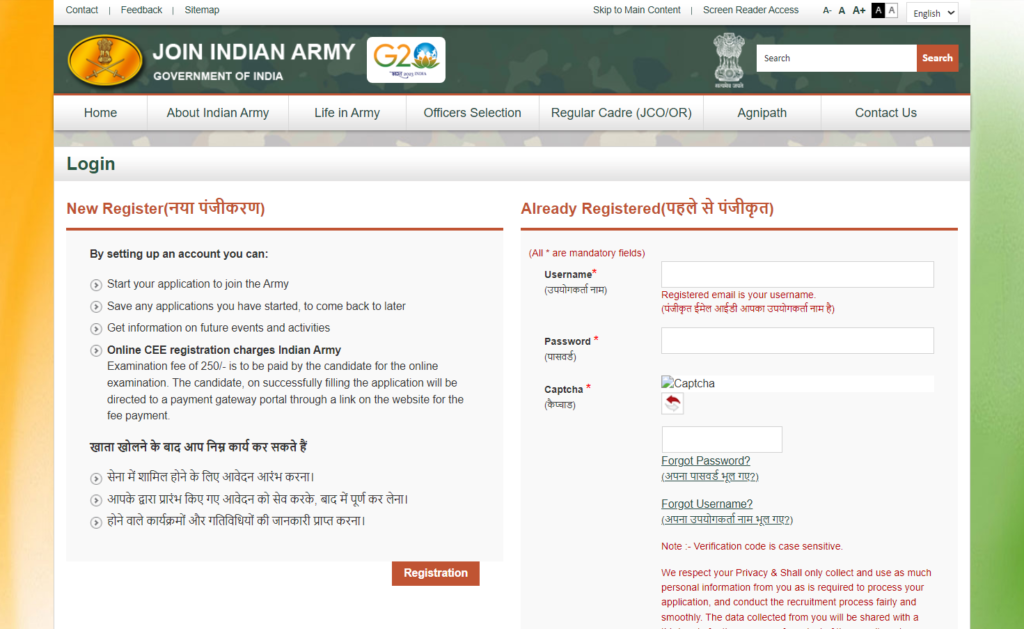Open the Home menu item
Image resolution: width=1024 pixels, height=629 pixels.
[x=101, y=112]
